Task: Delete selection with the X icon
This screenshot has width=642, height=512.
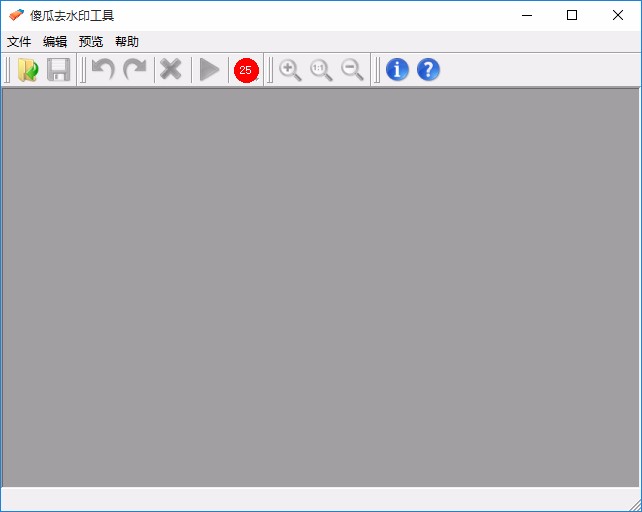Action: [x=170, y=69]
